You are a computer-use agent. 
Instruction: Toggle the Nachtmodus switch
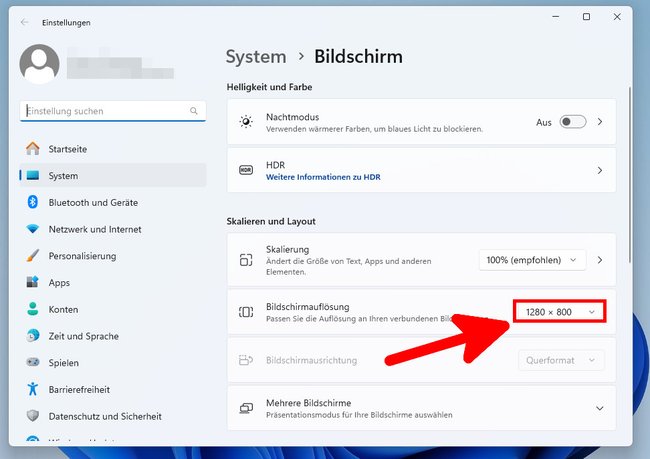pos(572,122)
